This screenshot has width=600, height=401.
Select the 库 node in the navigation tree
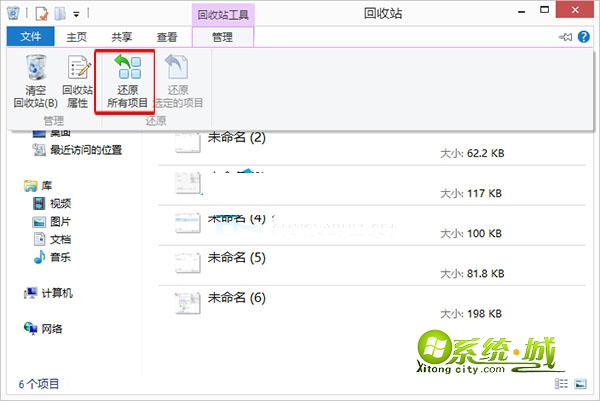(46, 185)
